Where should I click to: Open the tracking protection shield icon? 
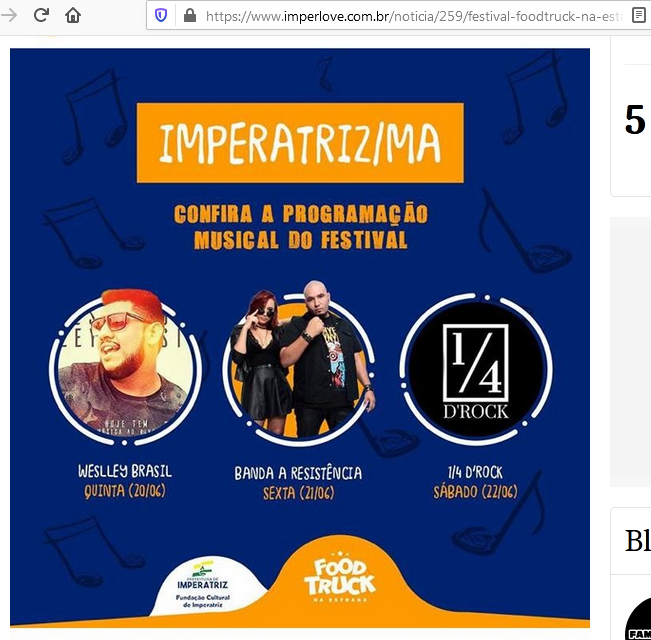(161, 16)
